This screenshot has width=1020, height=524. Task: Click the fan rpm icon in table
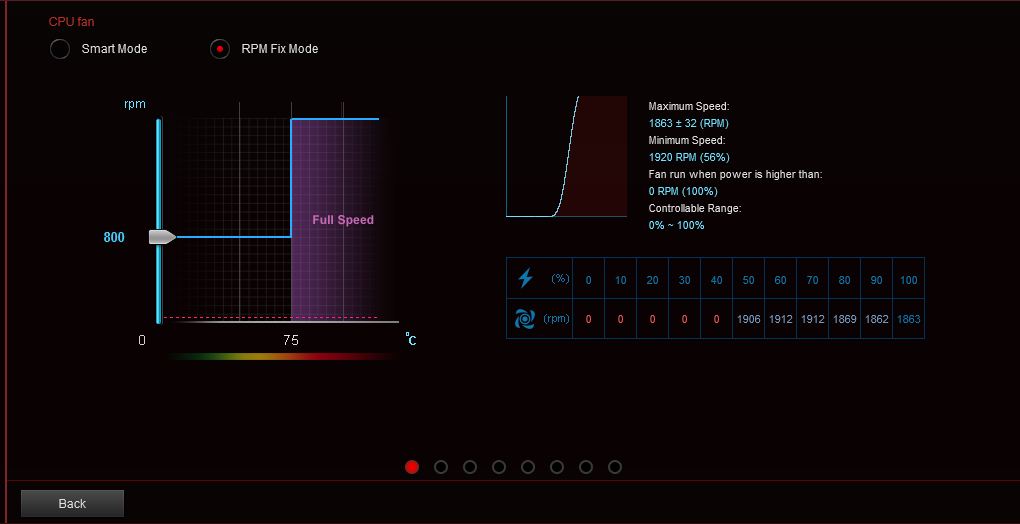(x=525, y=319)
